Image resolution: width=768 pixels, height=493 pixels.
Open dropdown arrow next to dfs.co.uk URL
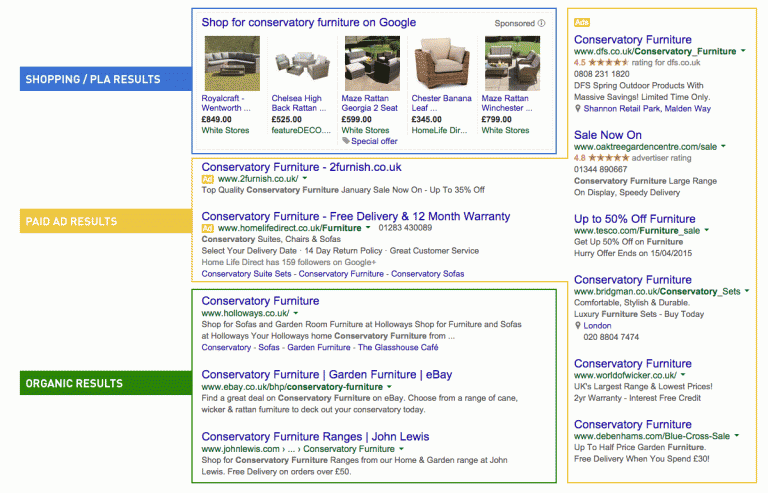coord(744,51)
